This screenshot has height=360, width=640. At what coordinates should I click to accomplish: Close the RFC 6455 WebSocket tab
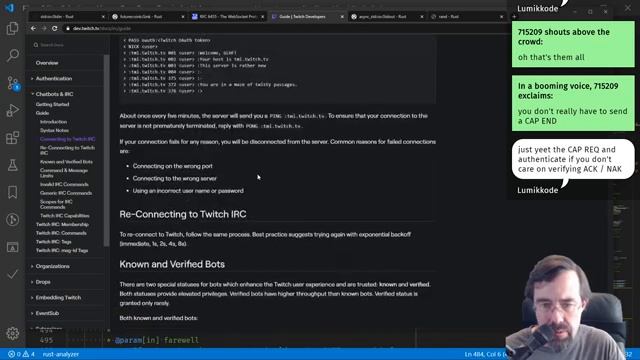(262, 17)
